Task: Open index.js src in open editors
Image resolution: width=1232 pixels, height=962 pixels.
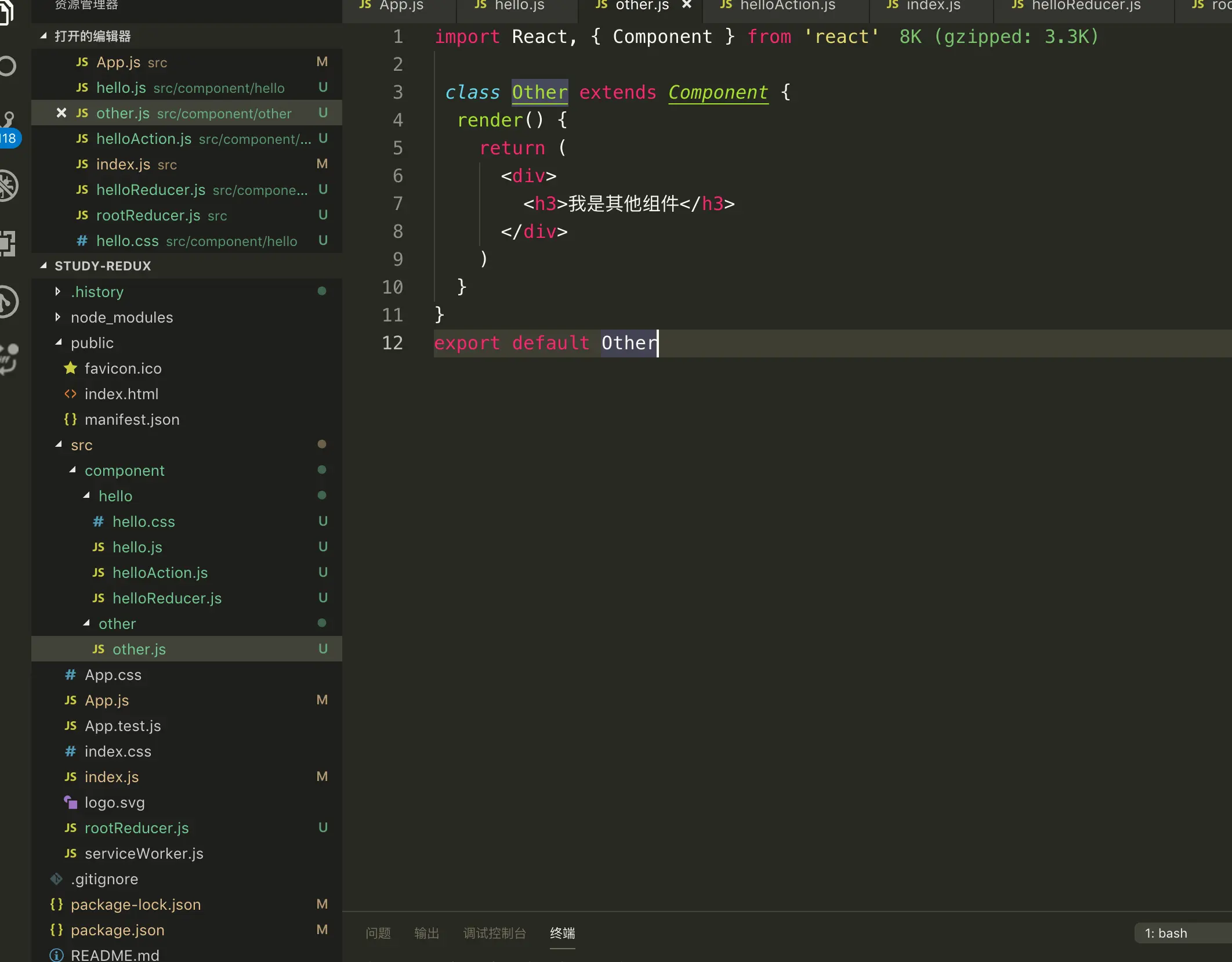Action: (x=187, y=164)
